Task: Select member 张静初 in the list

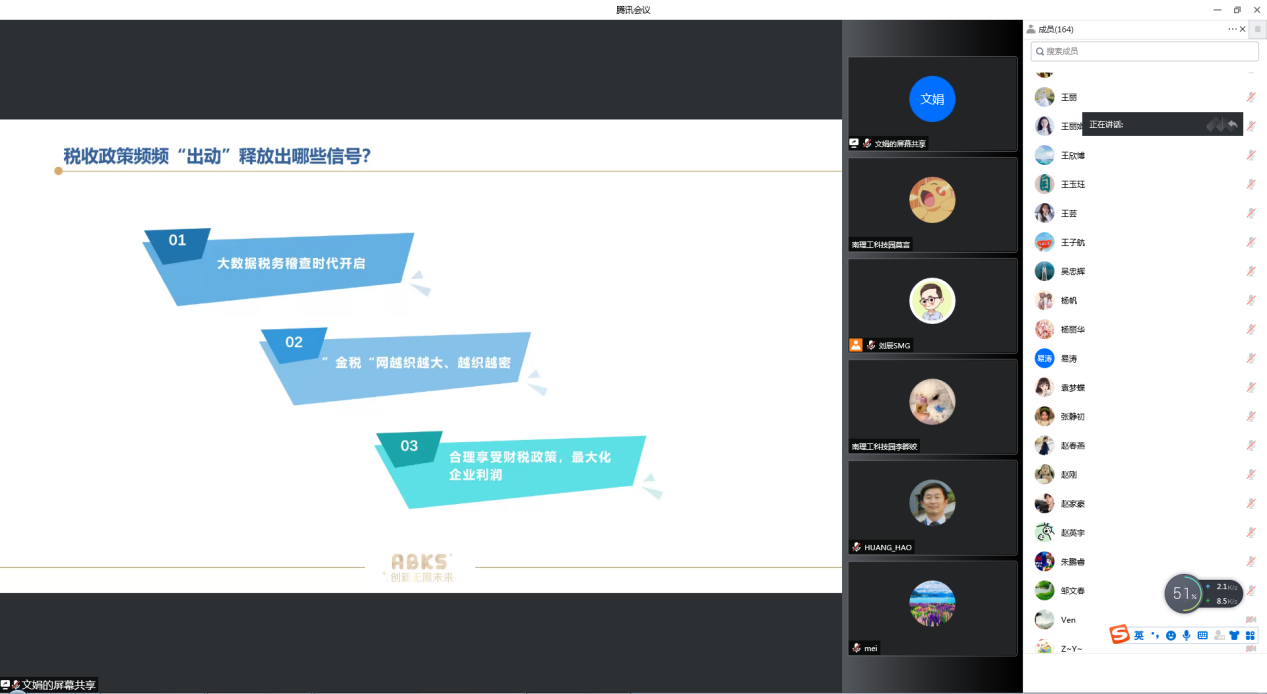Action: click(x=1072, y=416)
